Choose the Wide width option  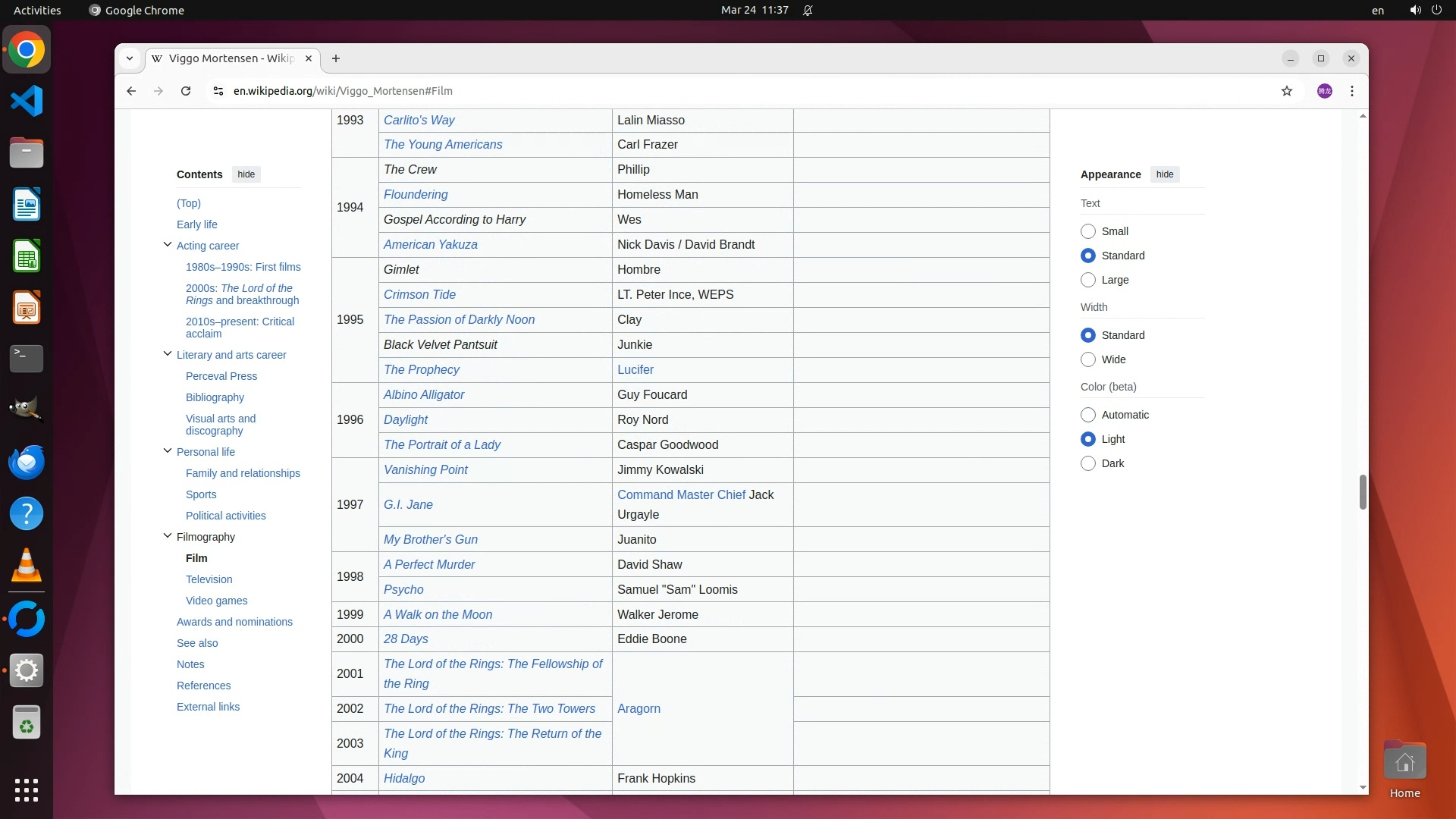1088,359
